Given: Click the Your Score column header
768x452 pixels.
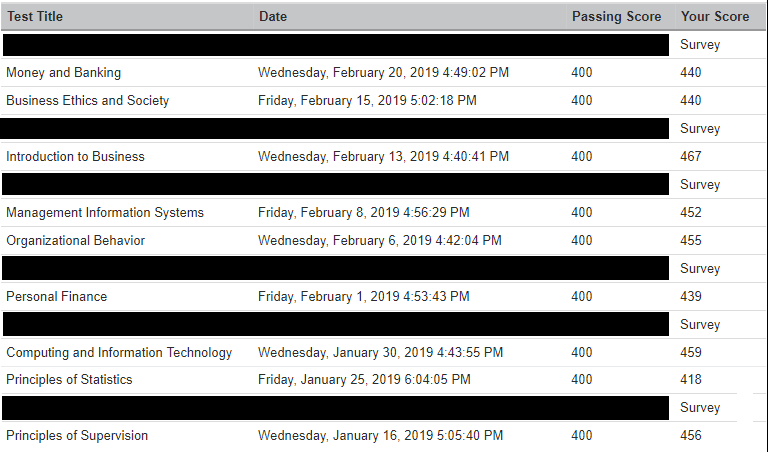Looking at the screenshot, I should [x=714, y=16].
